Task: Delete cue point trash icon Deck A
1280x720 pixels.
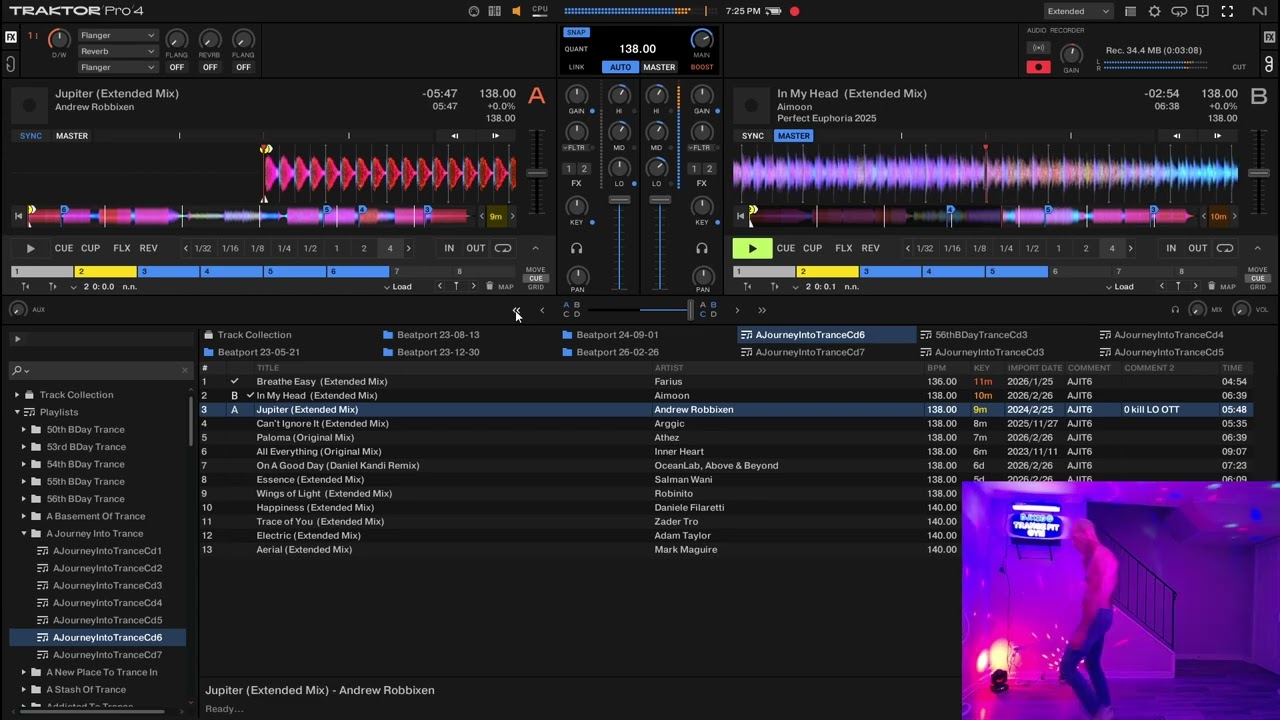Action: click(489, 287)
